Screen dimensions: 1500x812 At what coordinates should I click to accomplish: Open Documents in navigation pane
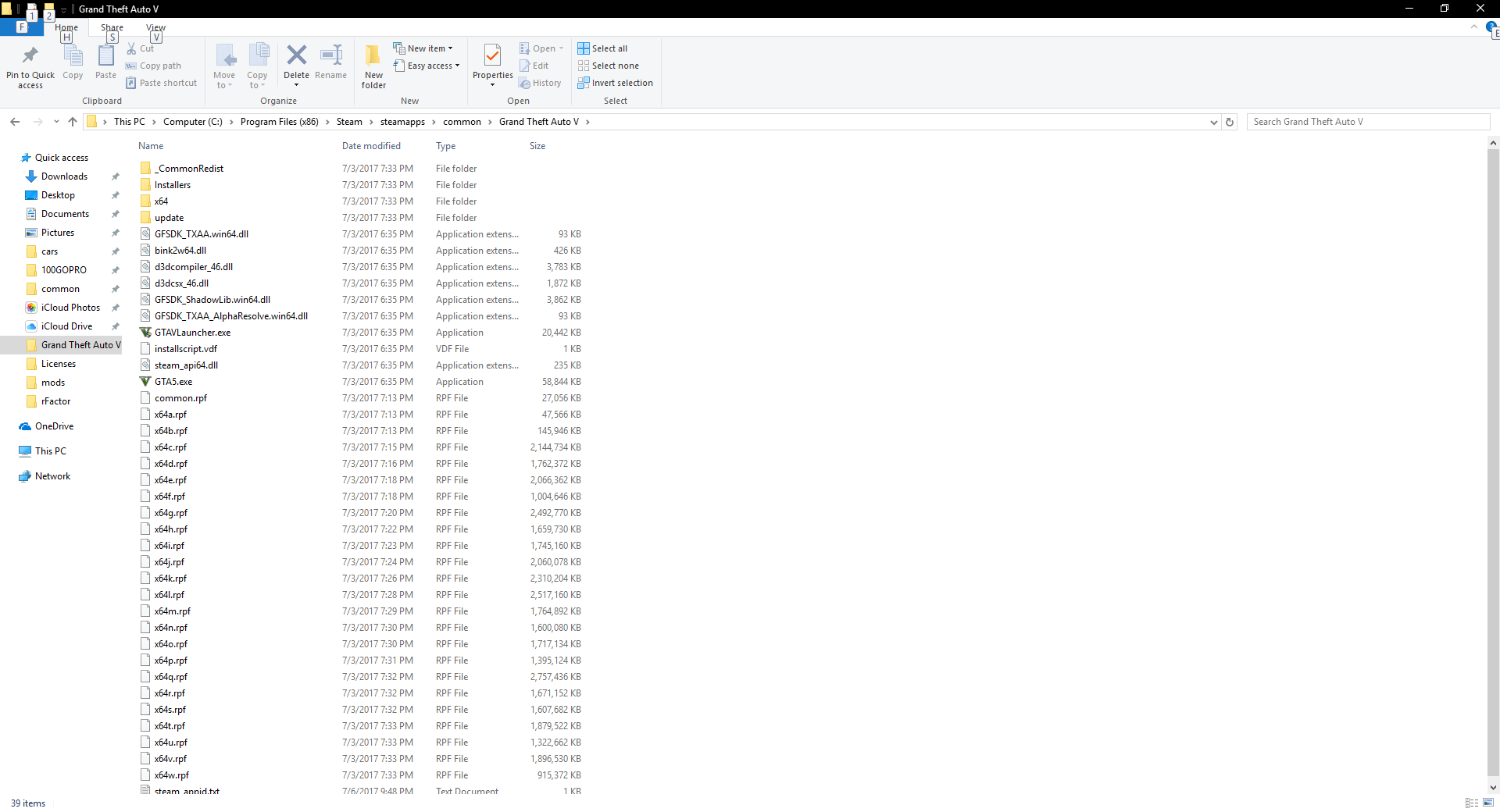coord(65,214)
